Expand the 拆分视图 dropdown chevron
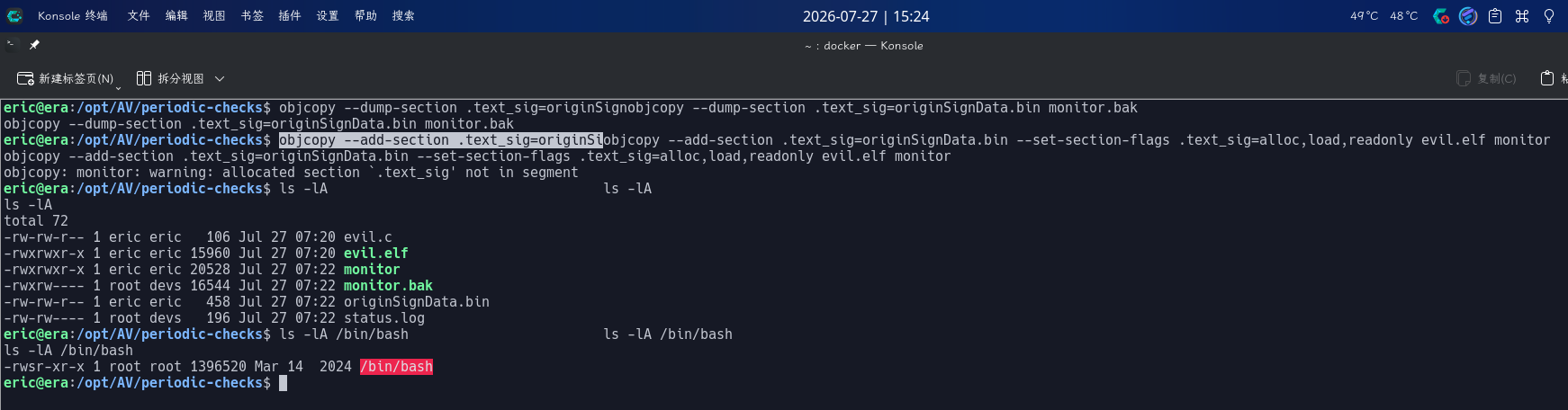 coord(220,79)
